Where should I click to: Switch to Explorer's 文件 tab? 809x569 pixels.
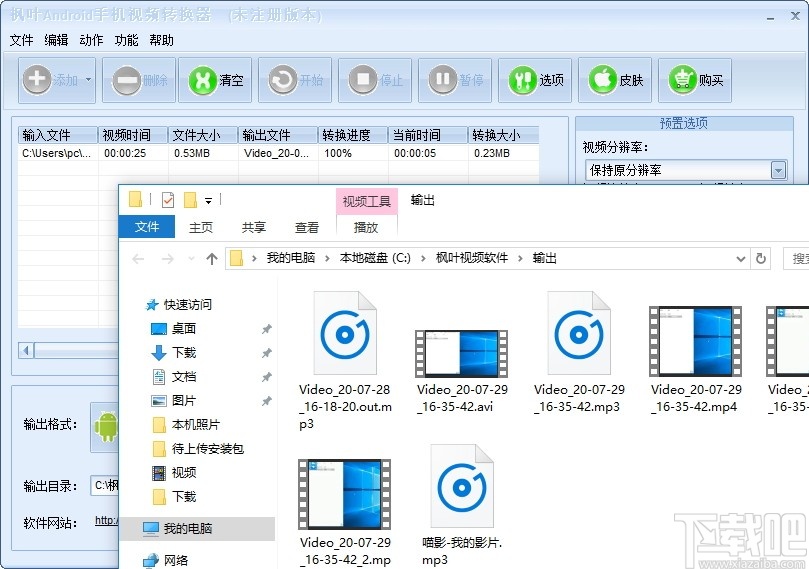click(x=147, y=227)
